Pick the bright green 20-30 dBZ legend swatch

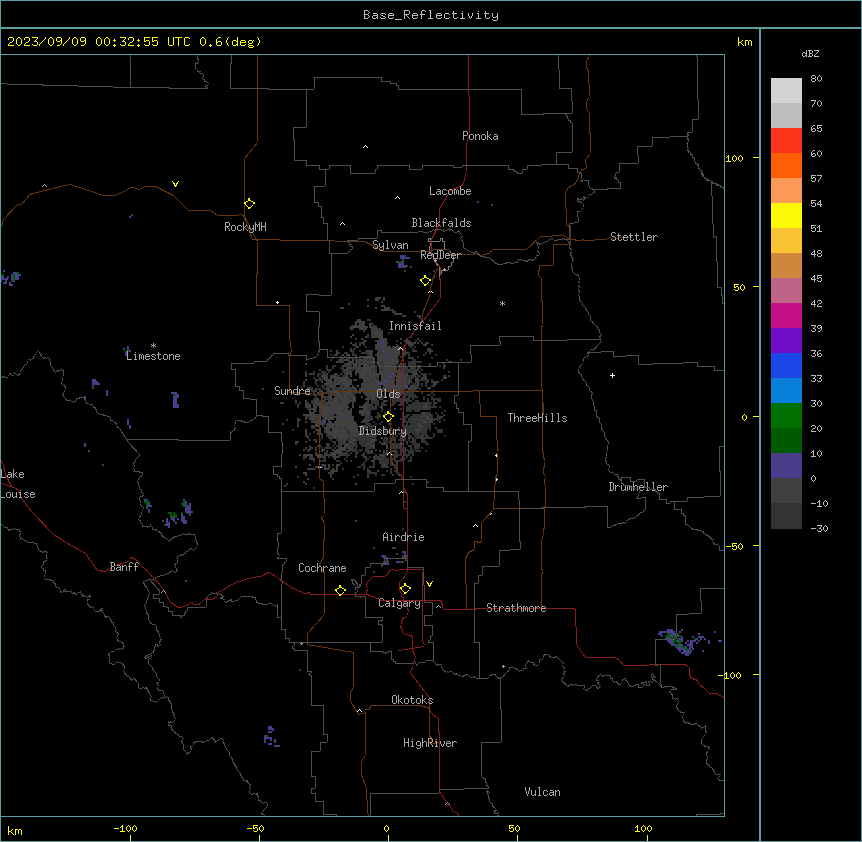point(786,416)
